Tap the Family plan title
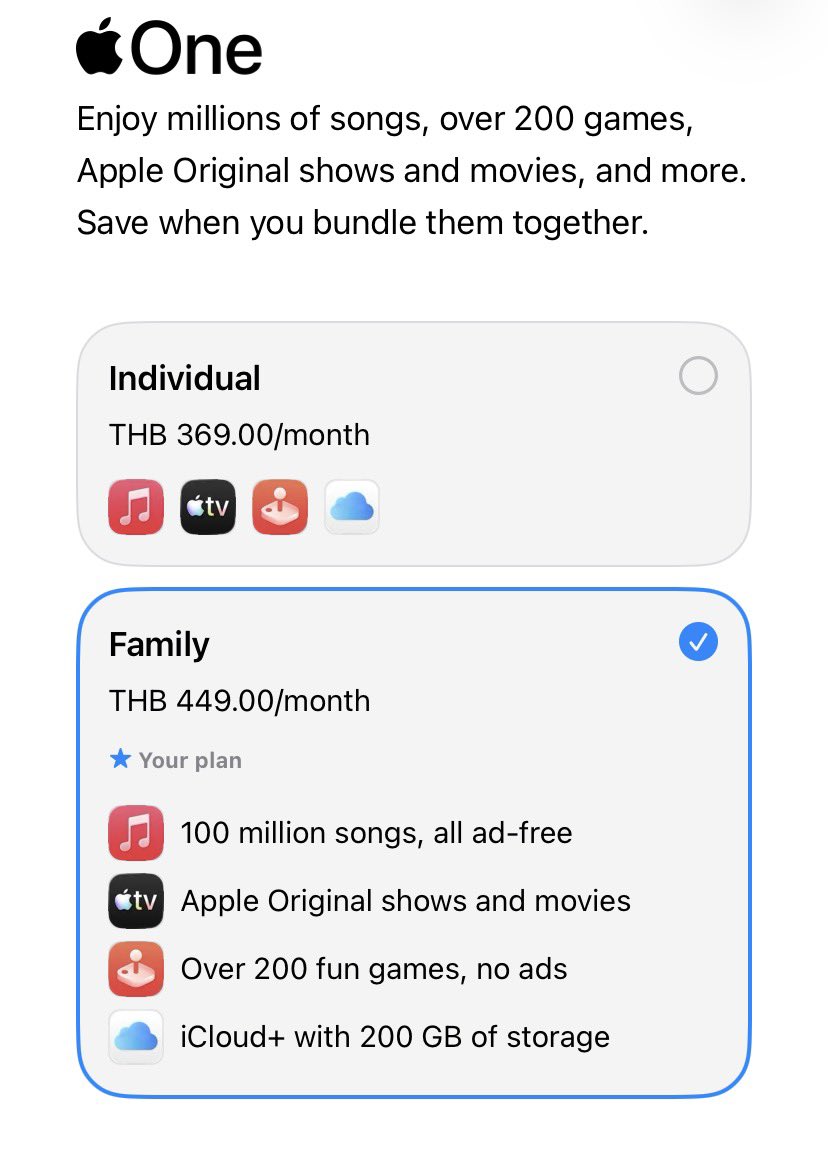This screenshot has height=1166, width=828. 159,644
